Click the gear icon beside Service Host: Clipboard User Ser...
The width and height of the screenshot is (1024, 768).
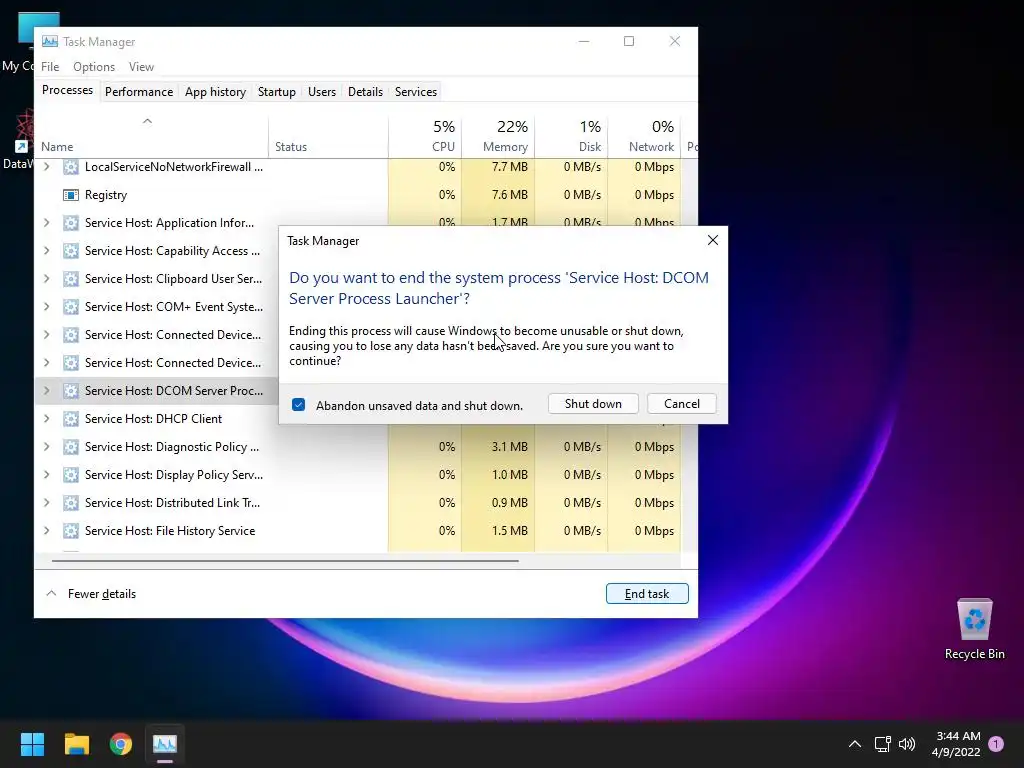point(71,279)
